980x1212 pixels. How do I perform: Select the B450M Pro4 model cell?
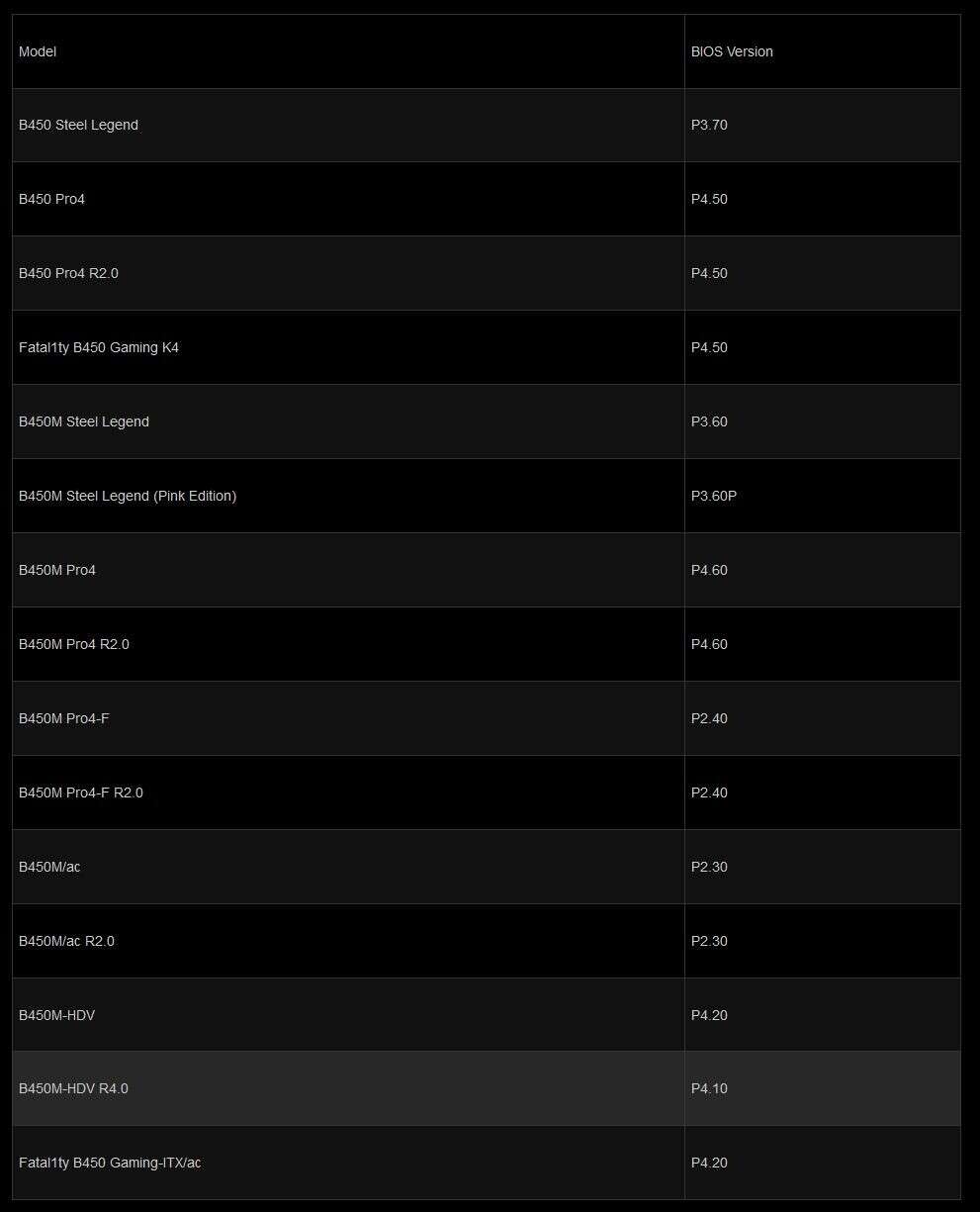(57, 570)
